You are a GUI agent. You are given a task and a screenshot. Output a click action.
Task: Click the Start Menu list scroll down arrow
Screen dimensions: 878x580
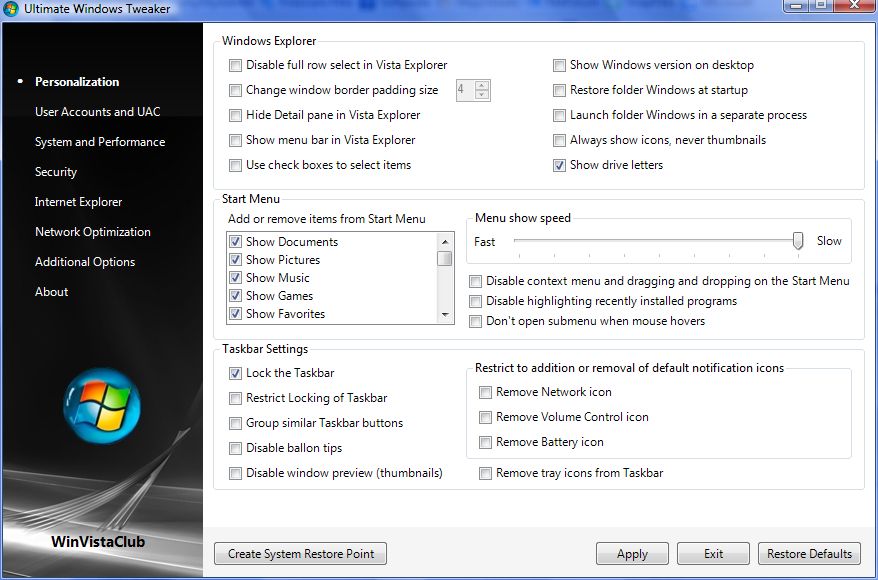click(445, 315)
